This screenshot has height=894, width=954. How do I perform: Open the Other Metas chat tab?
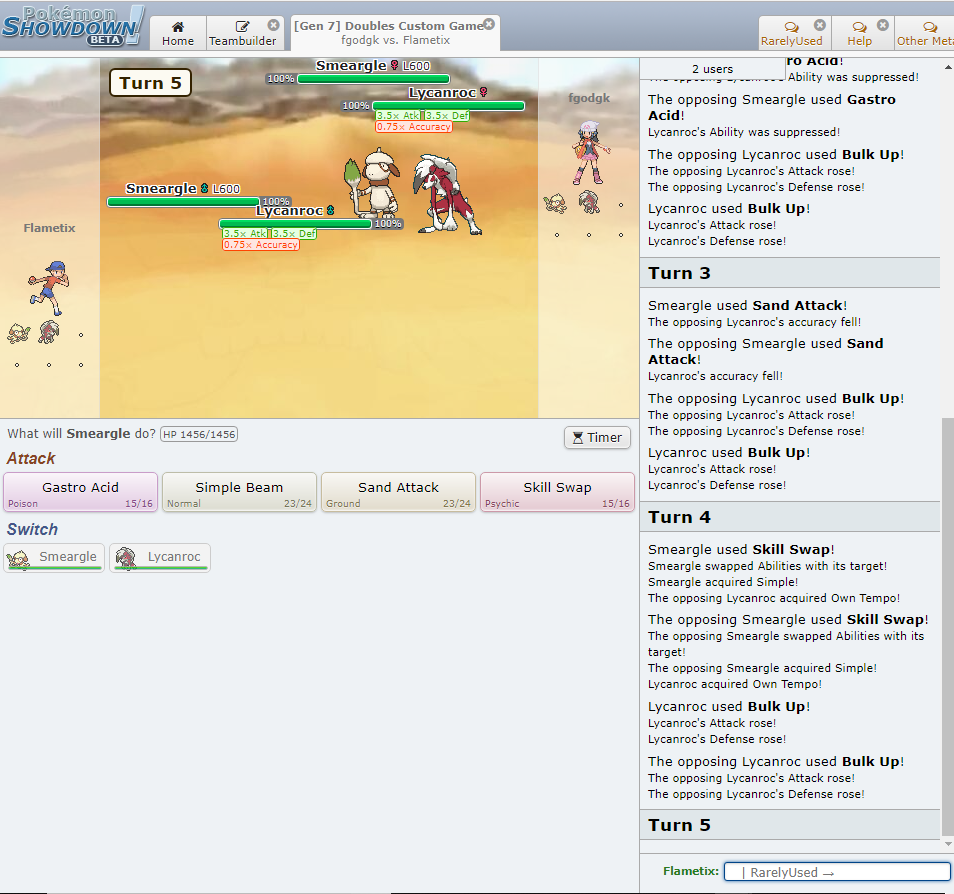click(925, 33)
